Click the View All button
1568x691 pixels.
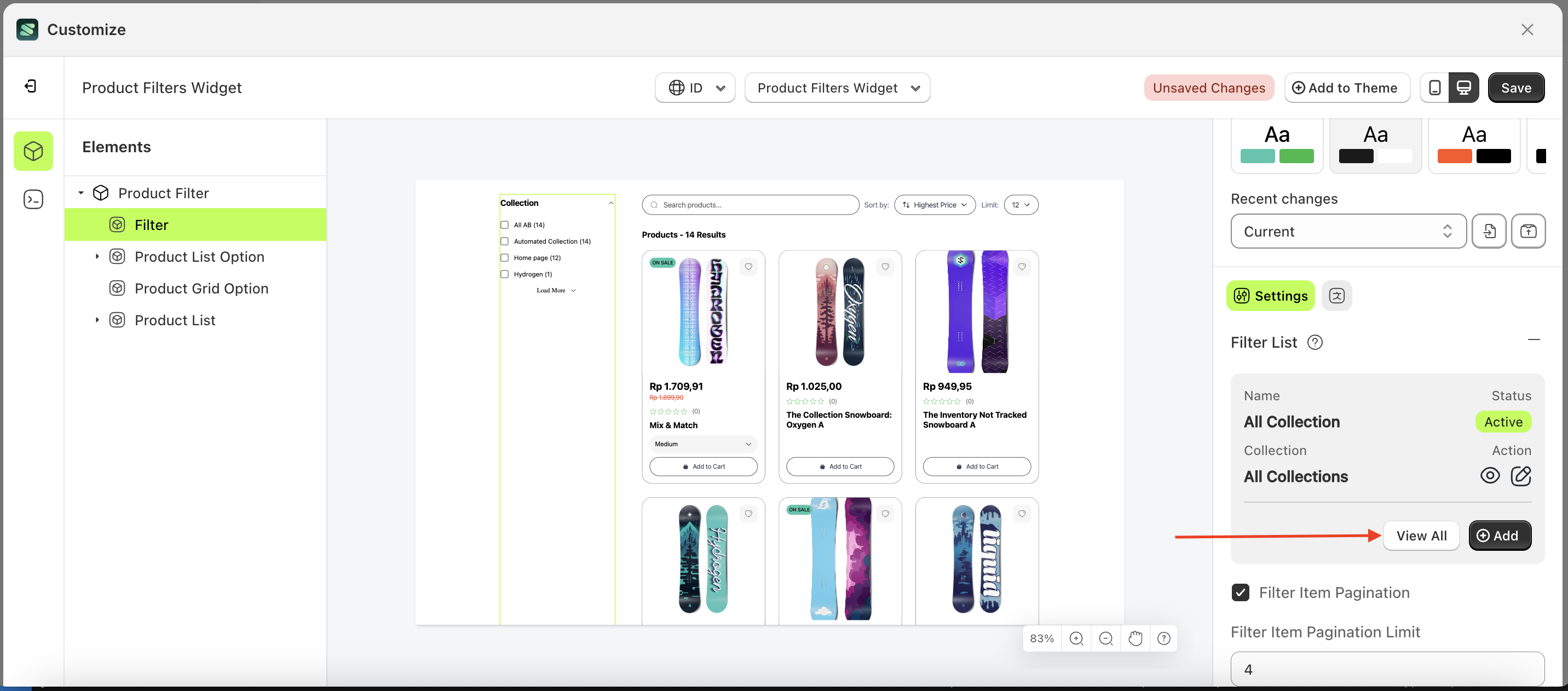[1421, 535]
